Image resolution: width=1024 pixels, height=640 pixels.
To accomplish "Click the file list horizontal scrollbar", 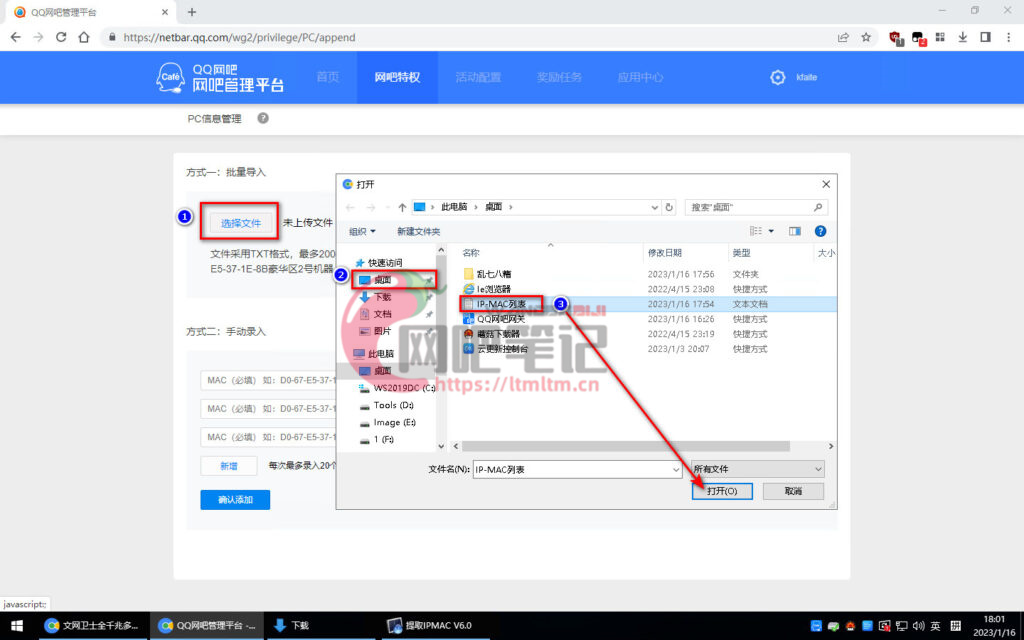I will pyautogui.click(x=626, y=446).
